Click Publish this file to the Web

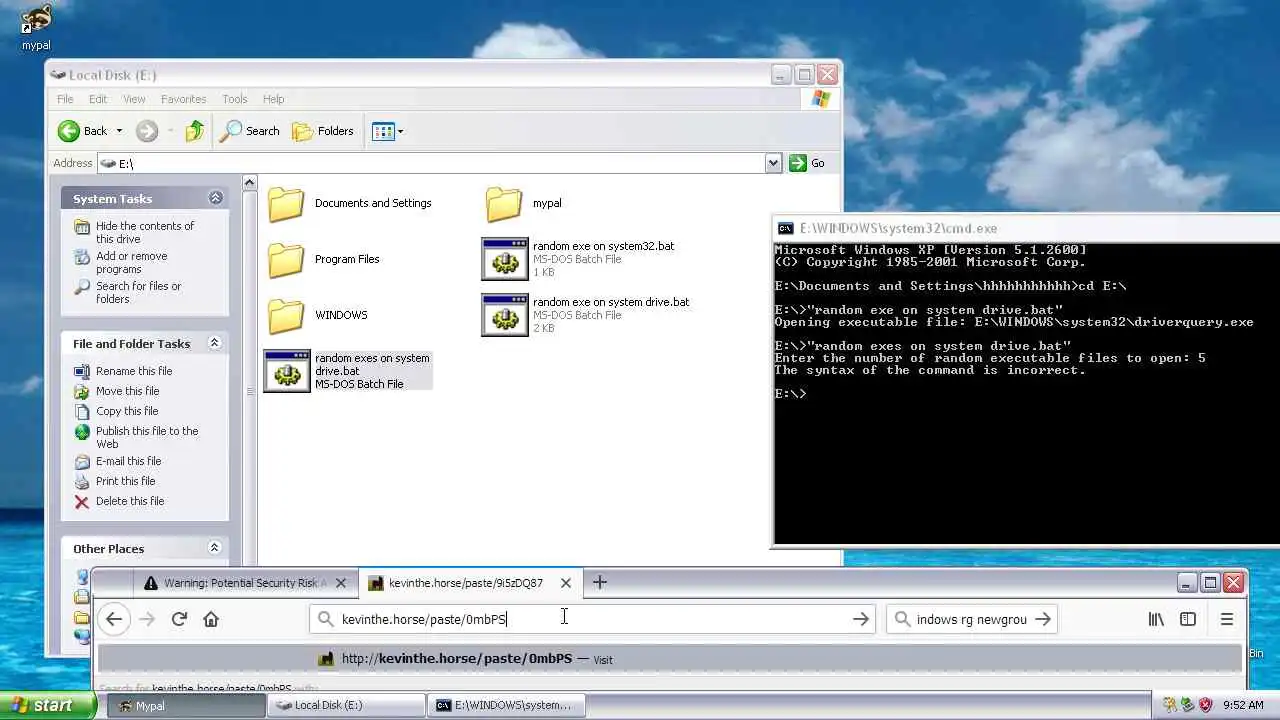pos(147,437)
